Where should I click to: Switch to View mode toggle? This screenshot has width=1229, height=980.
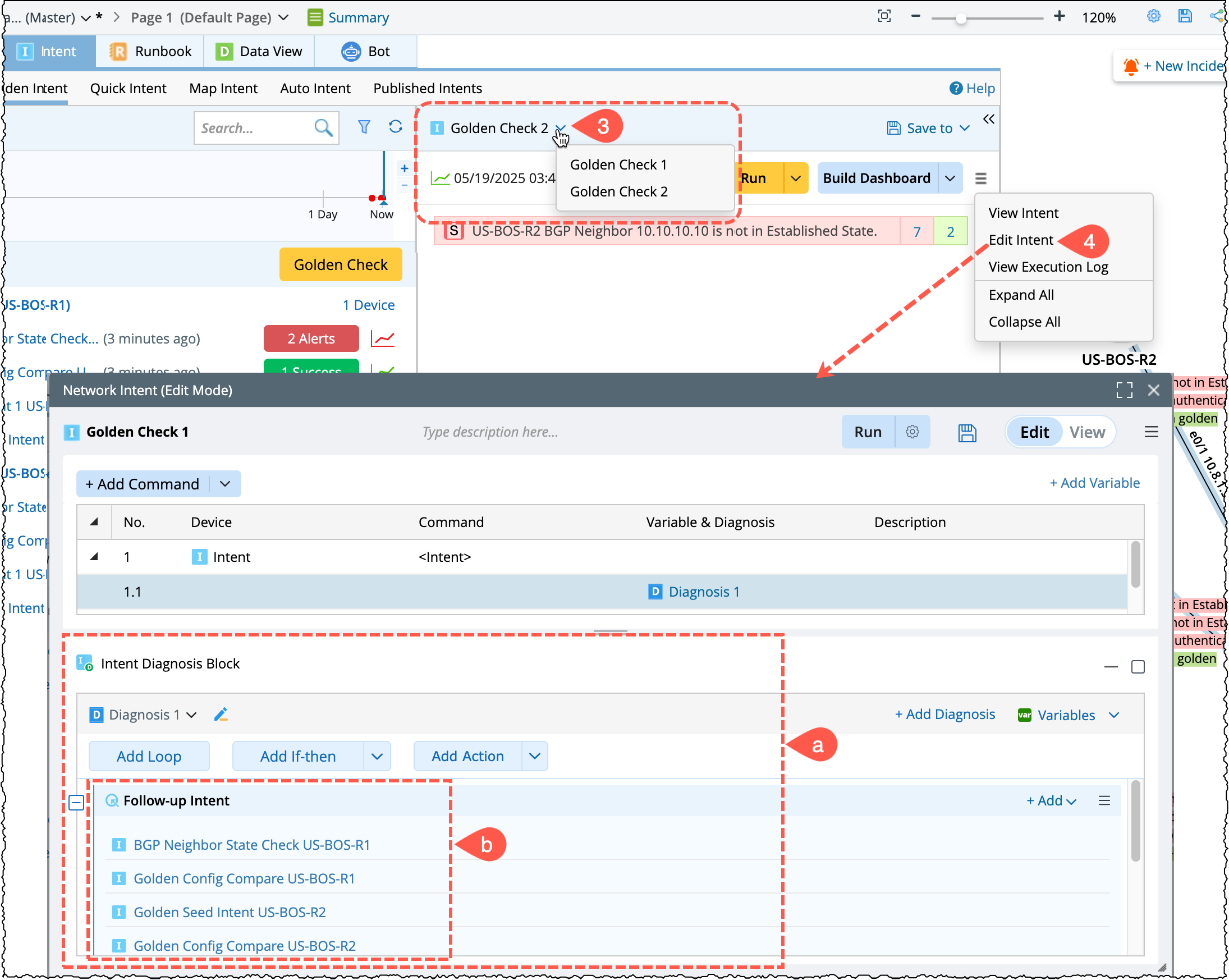[x=1086, y=432]
